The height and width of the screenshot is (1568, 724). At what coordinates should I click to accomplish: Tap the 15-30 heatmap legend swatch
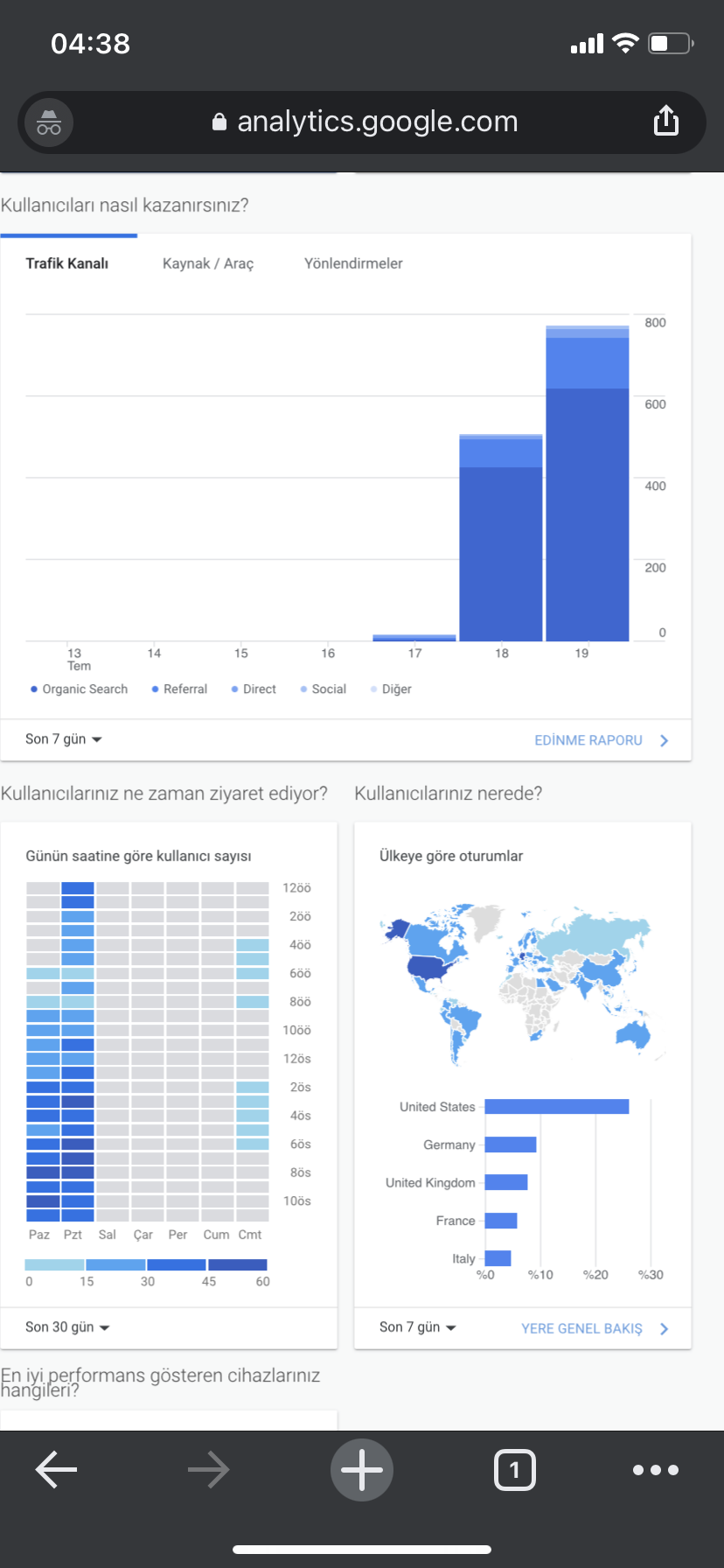point(115,1264)
